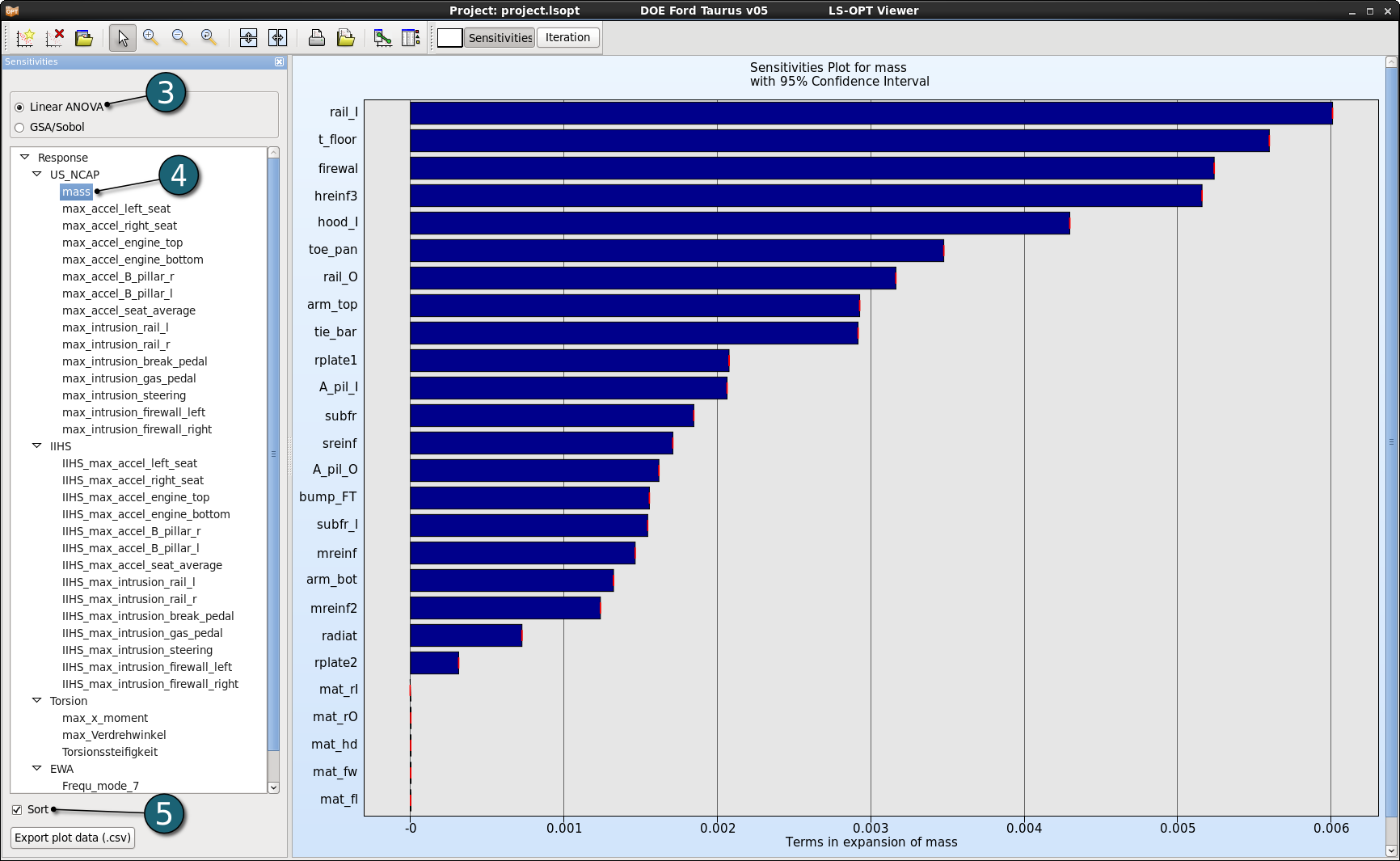Click response tree scrollbar down arrow
Image resolution: width=1400 pixels, height=861 pixels.
click(x=273, y=787)
